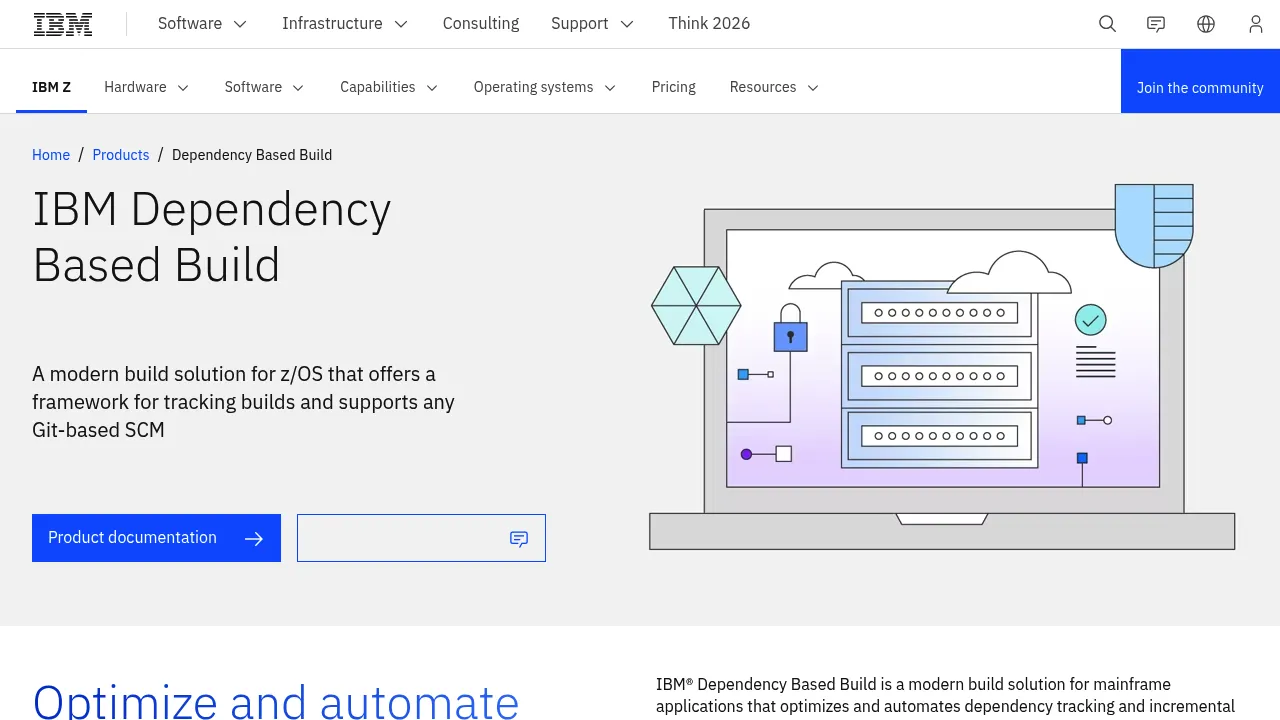Expand the Capabilities submenu

pyautogui.click(x=389, y=87)
